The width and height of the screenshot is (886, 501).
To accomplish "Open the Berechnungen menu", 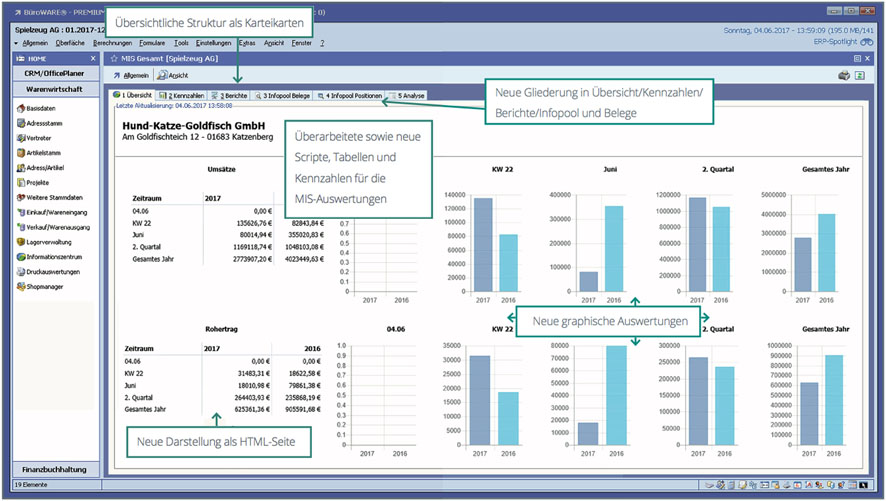I will tap(112, 43).
